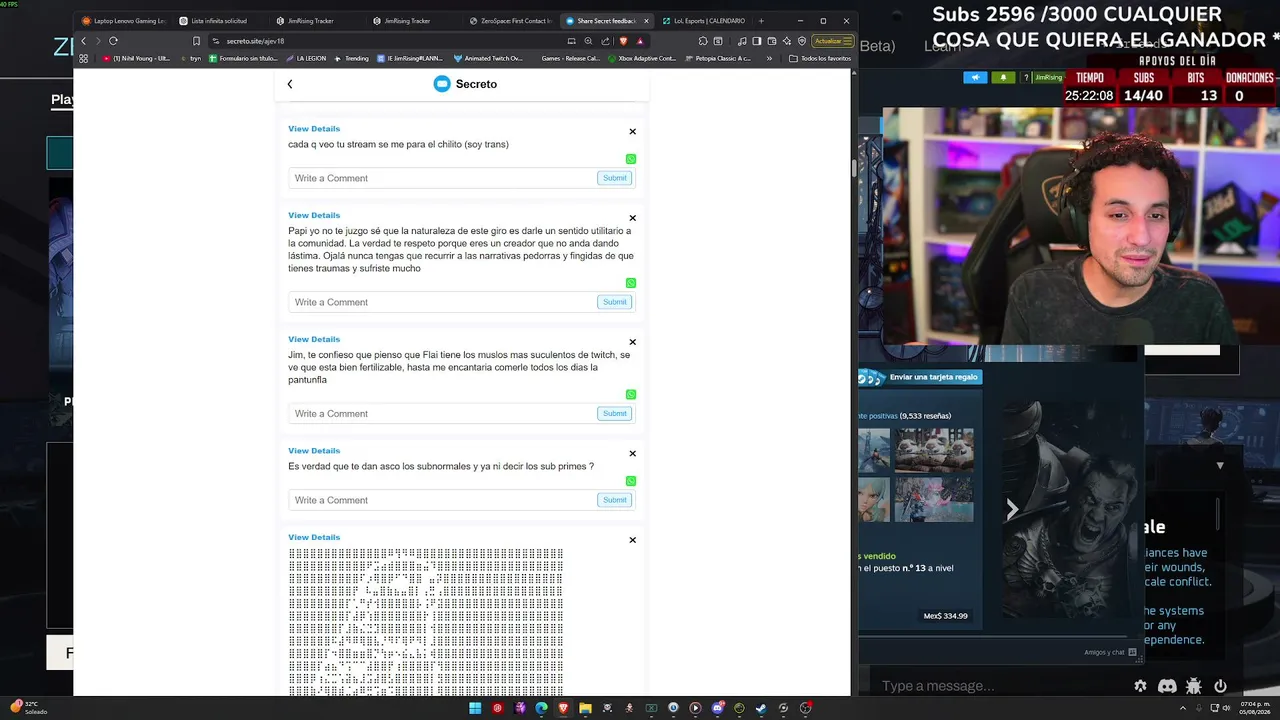Click the green notification bell button
Viewport: 1280px width, 720px height.
point(1003,77)
